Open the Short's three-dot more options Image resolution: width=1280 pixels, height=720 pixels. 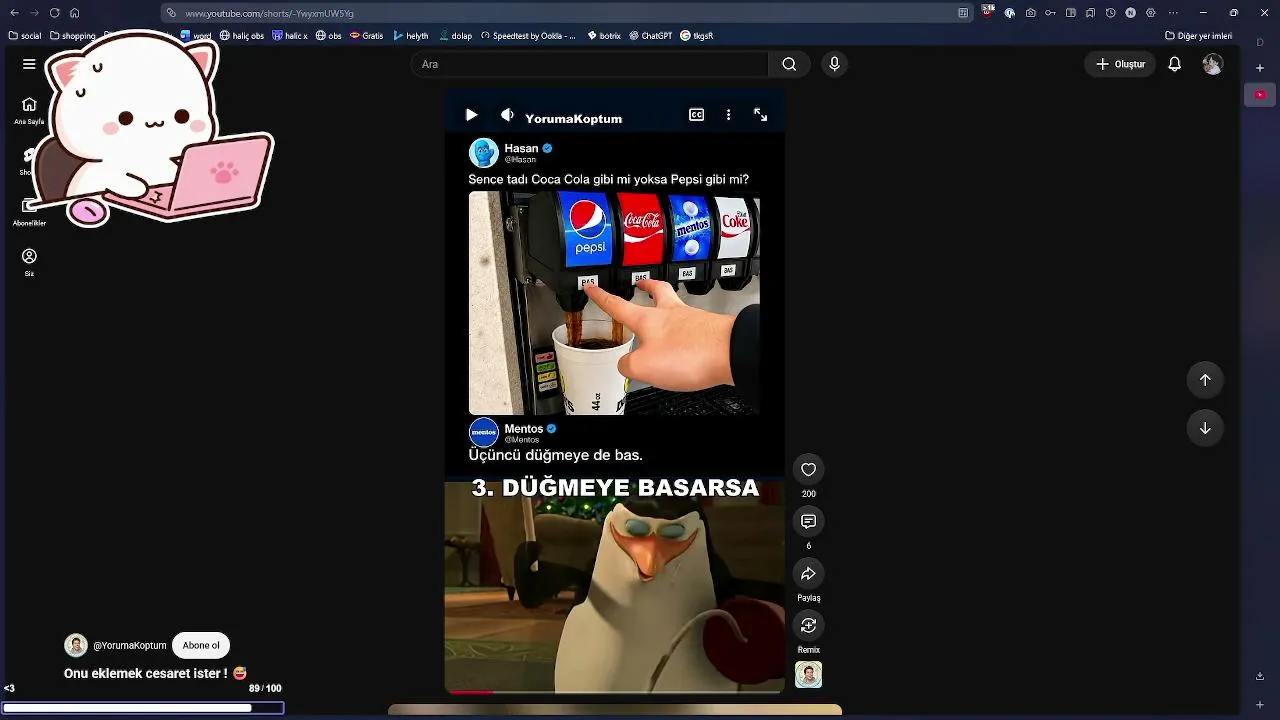[728, 115]
